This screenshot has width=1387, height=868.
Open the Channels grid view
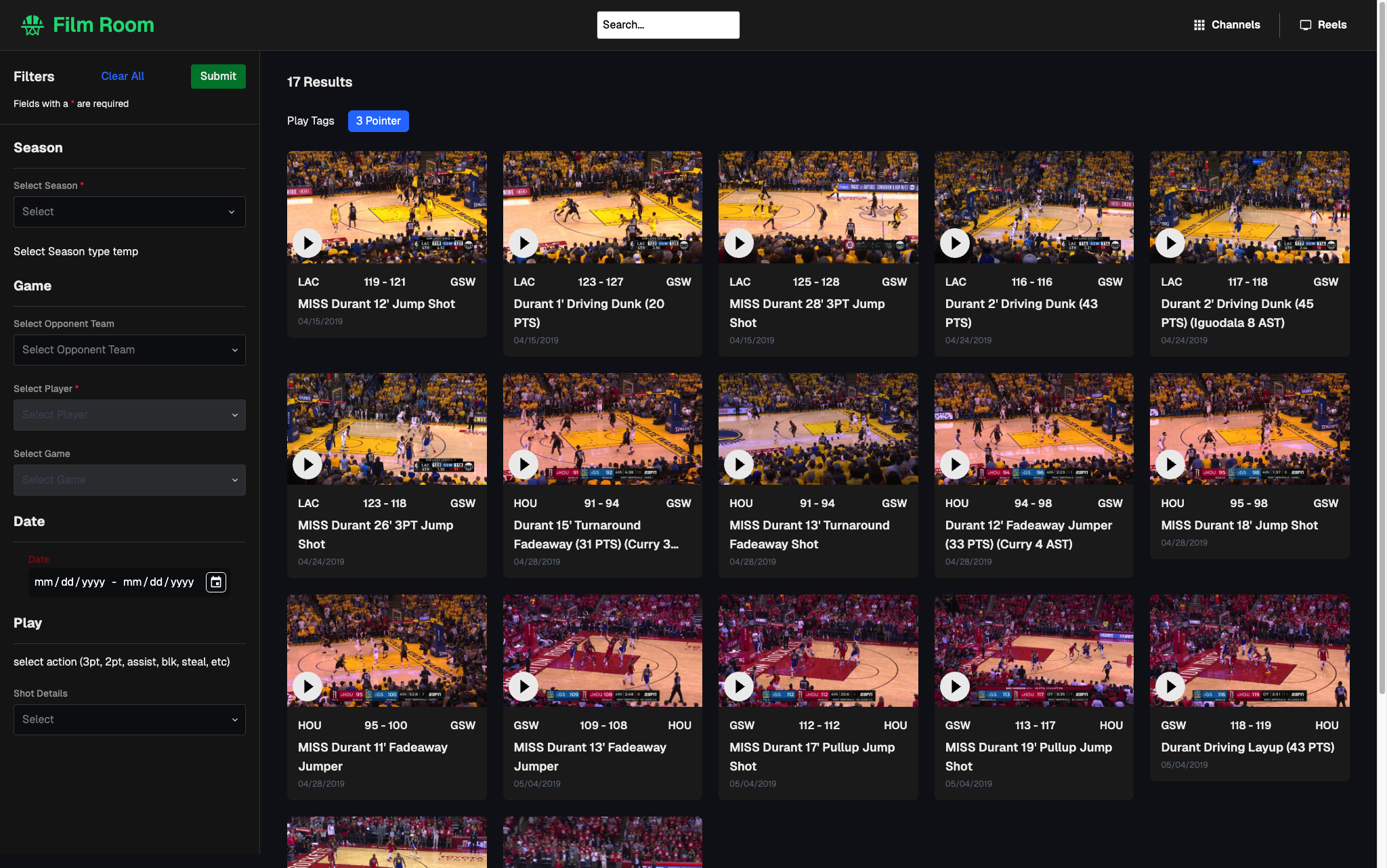click(x=1226, y=24)
